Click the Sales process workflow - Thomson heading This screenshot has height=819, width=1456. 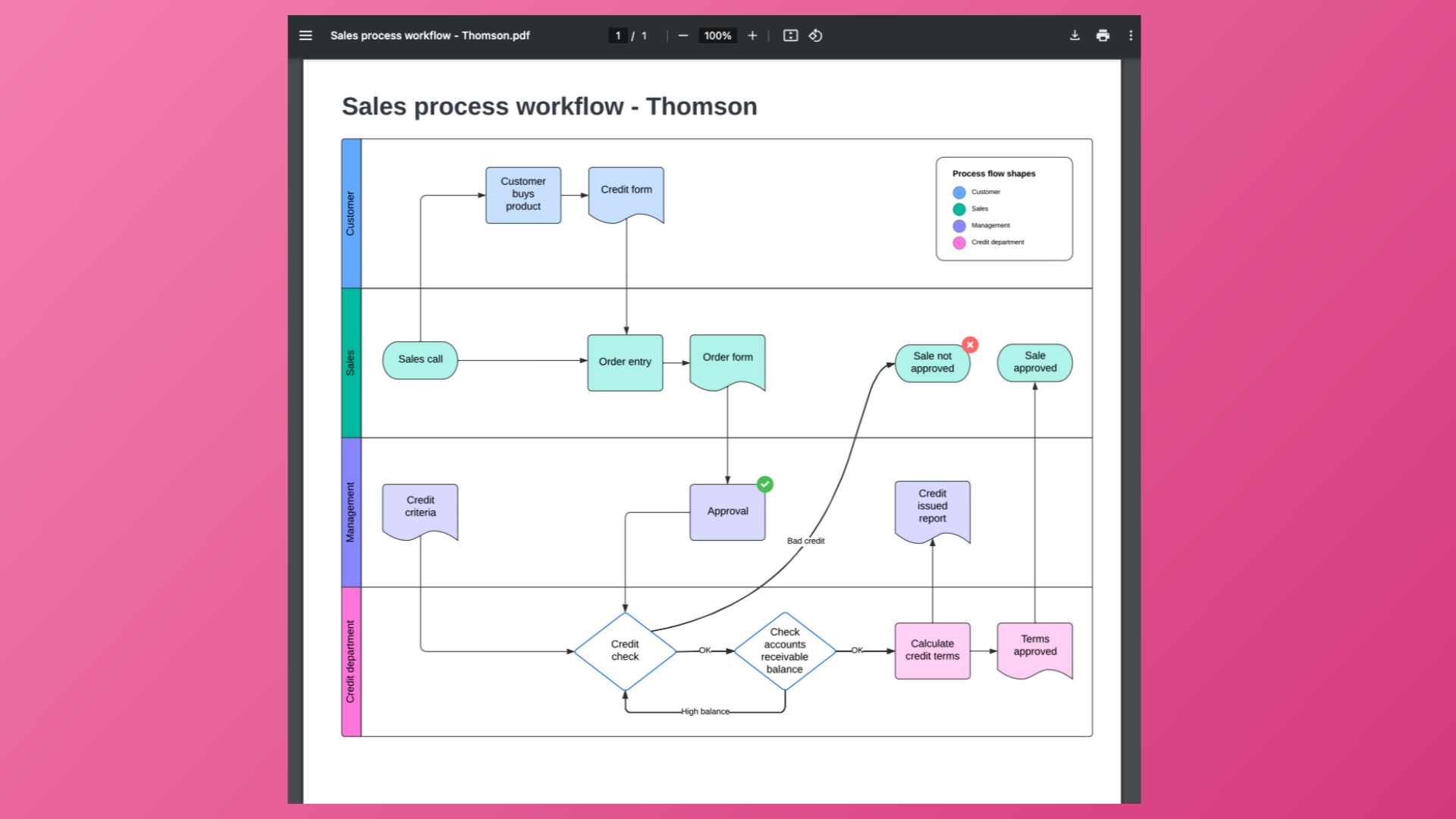549,106
